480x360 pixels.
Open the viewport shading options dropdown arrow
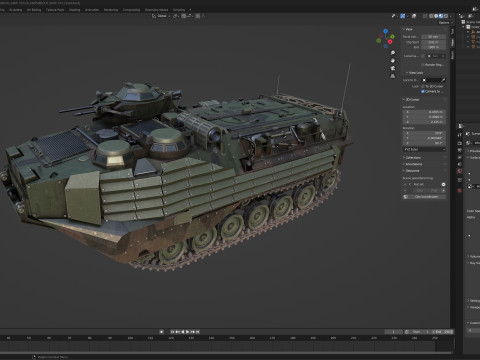pos(451,16)
